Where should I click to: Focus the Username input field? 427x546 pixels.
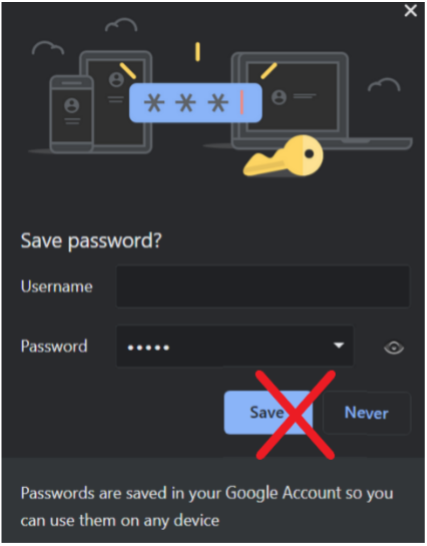click(x=263, y=286)
